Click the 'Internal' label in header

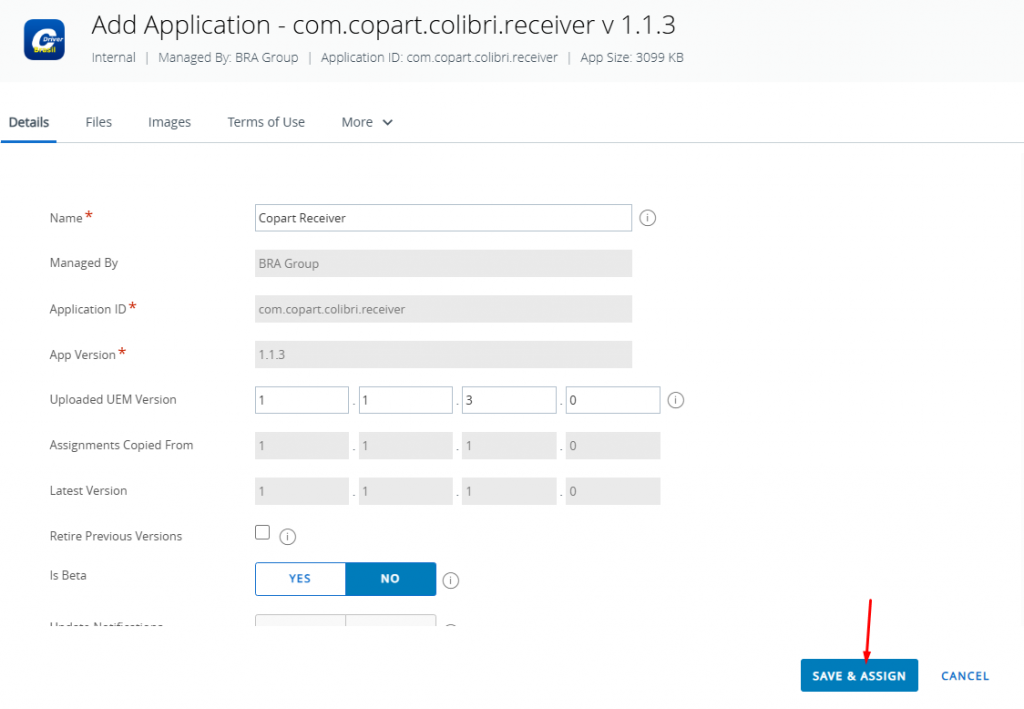click(x=114, y=57)
